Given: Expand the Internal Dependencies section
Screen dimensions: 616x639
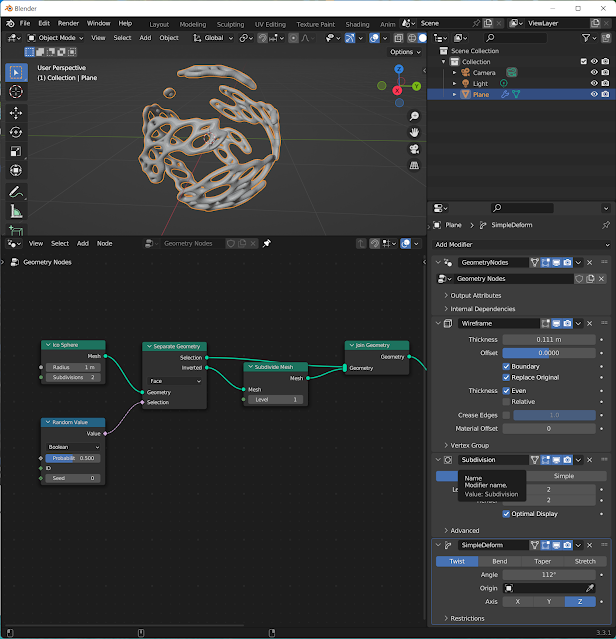Looking at the screenshot, I should pos(480,309).
